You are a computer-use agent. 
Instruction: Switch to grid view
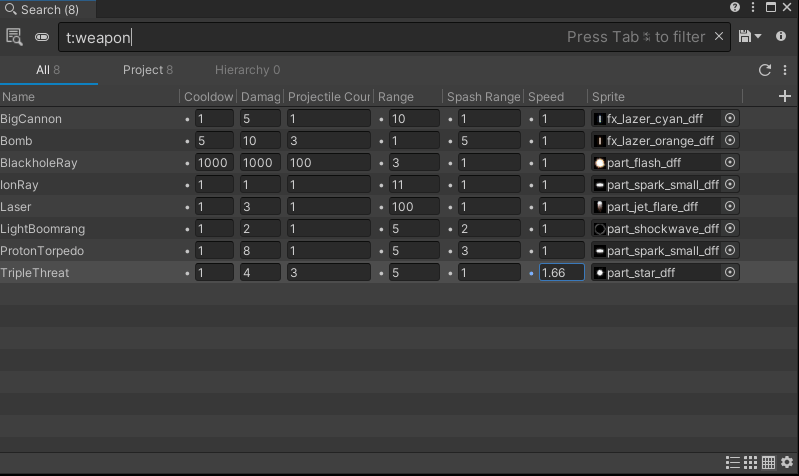[x=750, y=462]
